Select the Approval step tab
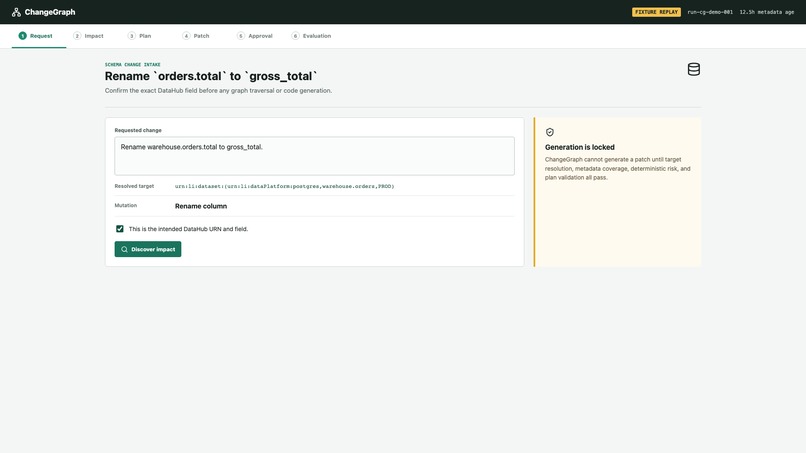806x453 pixels. pos(255,36)
